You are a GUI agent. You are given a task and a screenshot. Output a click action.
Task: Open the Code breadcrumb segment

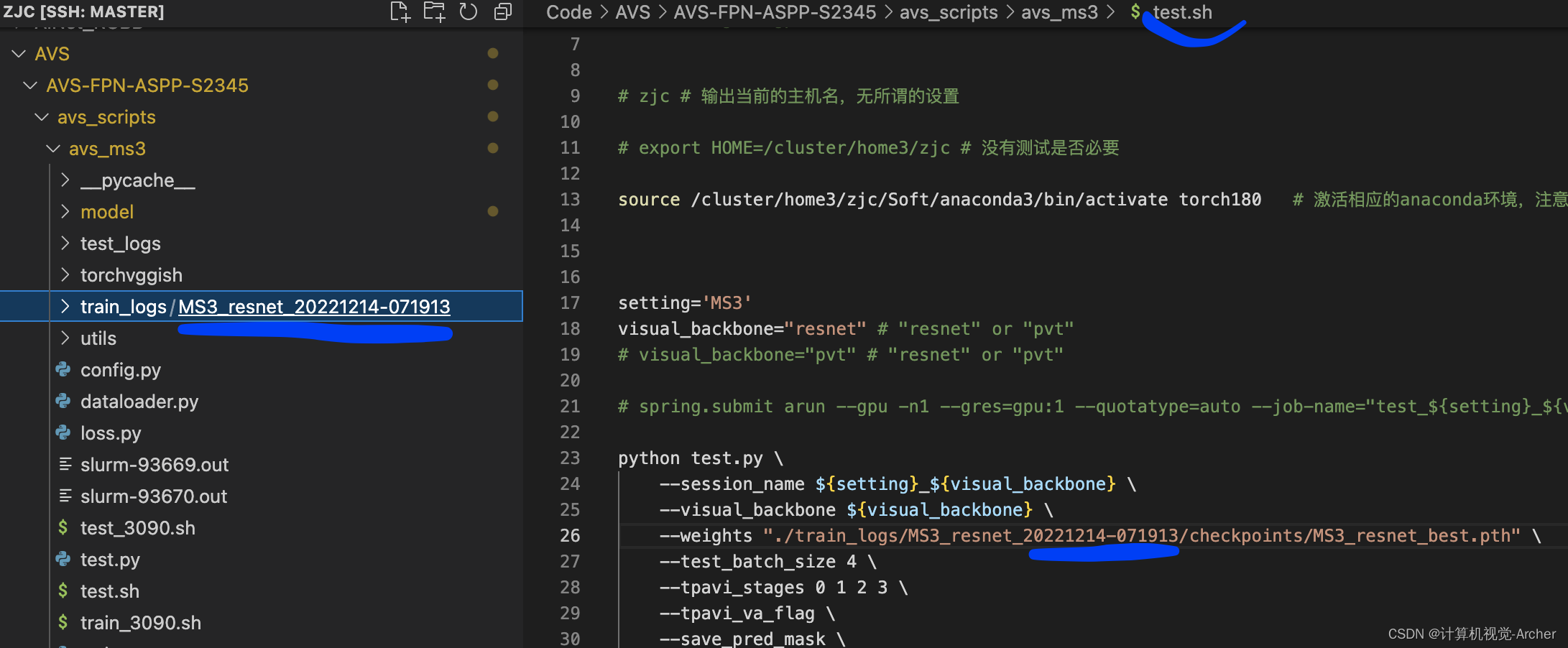pos(569,12)
